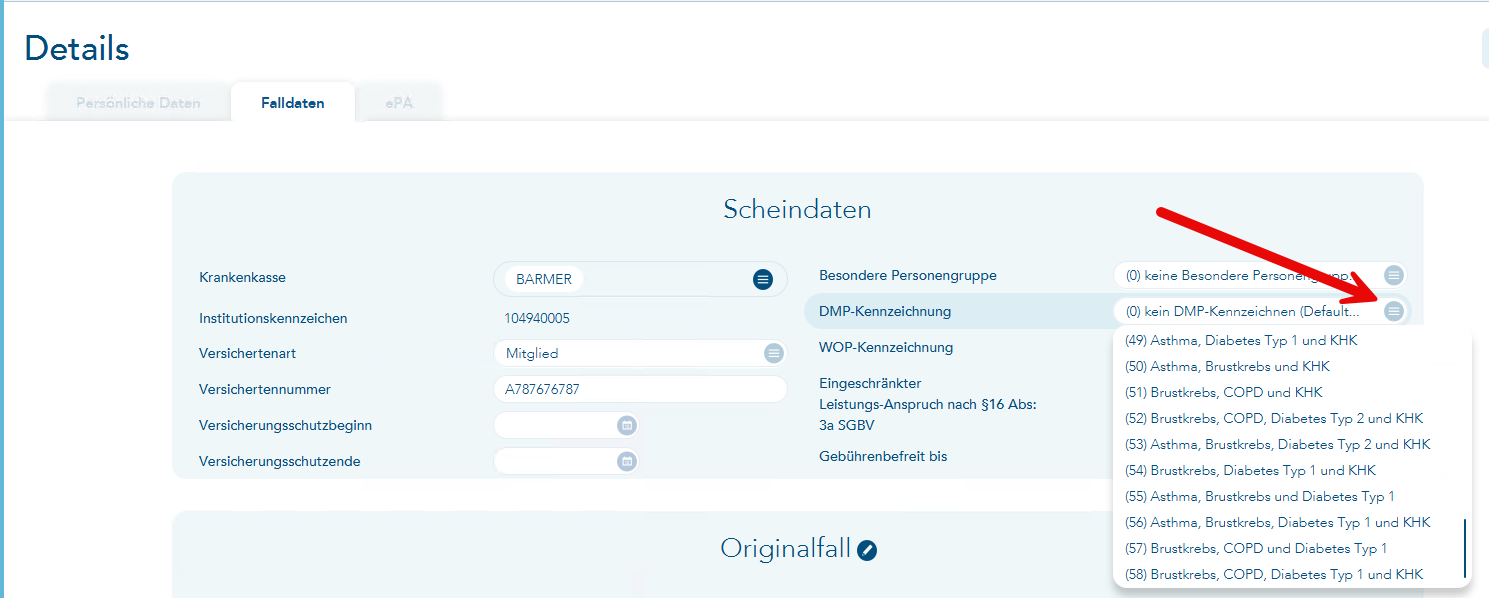Select the Falldaten tab
This screenshot has width=1489, height=598.
[293, 103]
